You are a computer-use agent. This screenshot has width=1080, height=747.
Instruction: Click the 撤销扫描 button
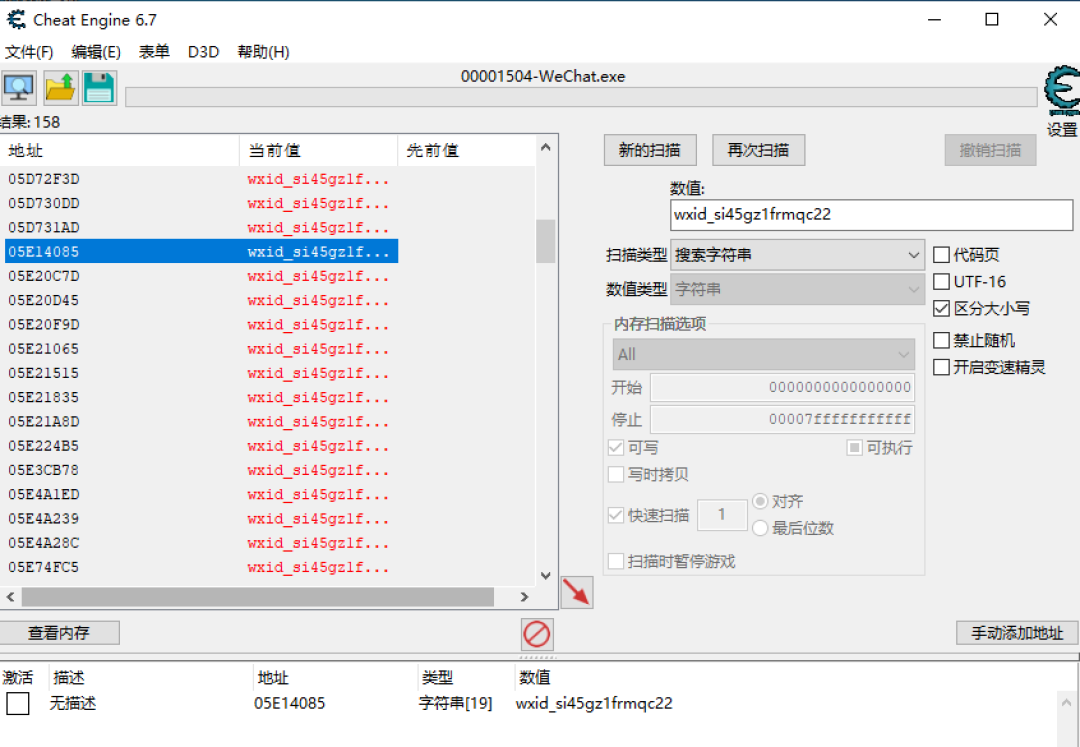[990, 150]
